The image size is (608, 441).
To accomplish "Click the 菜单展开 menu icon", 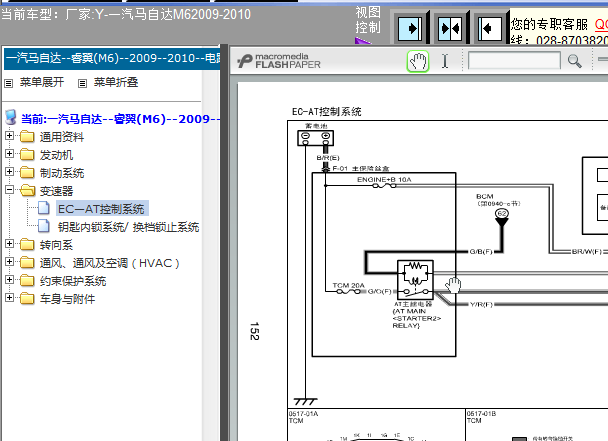I will point(9,83).
